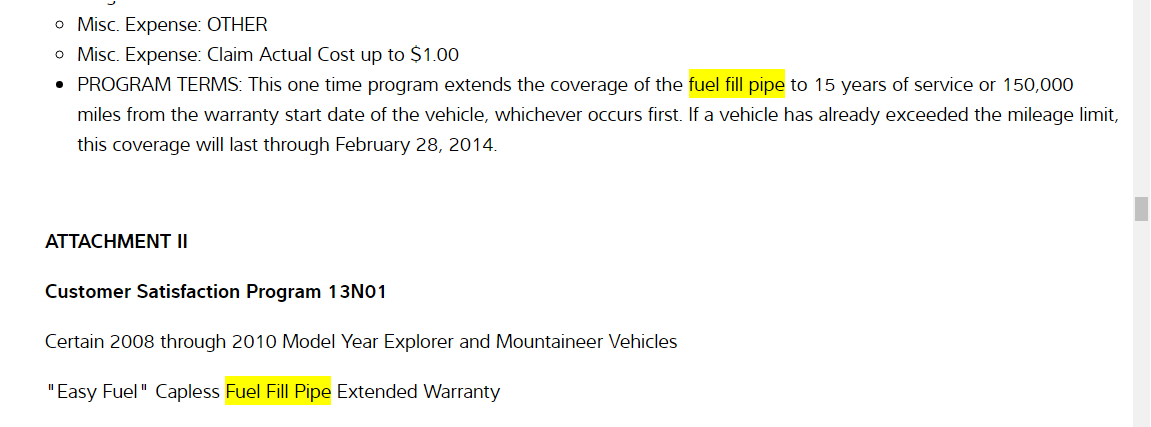Click the "Certain 2008 through 2010" text
Image resolution: width=1151 pixels, height=427 pixels.
[160, 341]
